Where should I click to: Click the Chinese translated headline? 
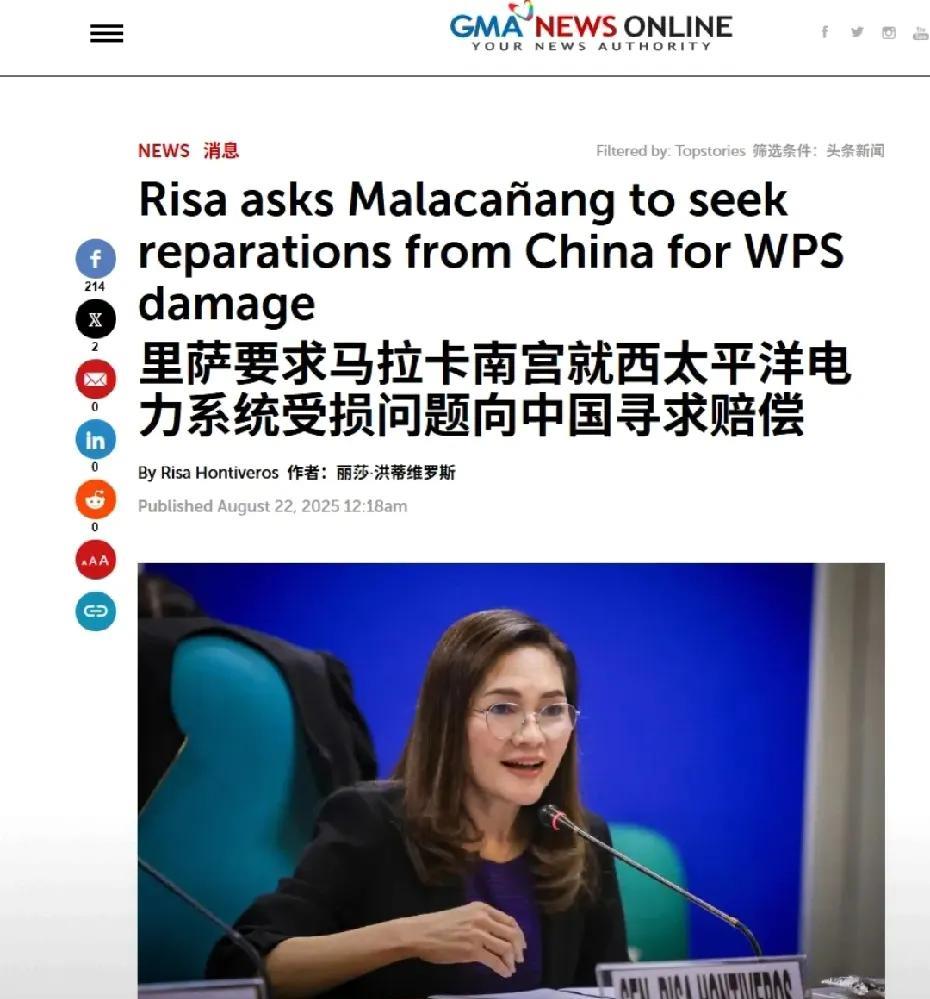[x=495, y=389]
